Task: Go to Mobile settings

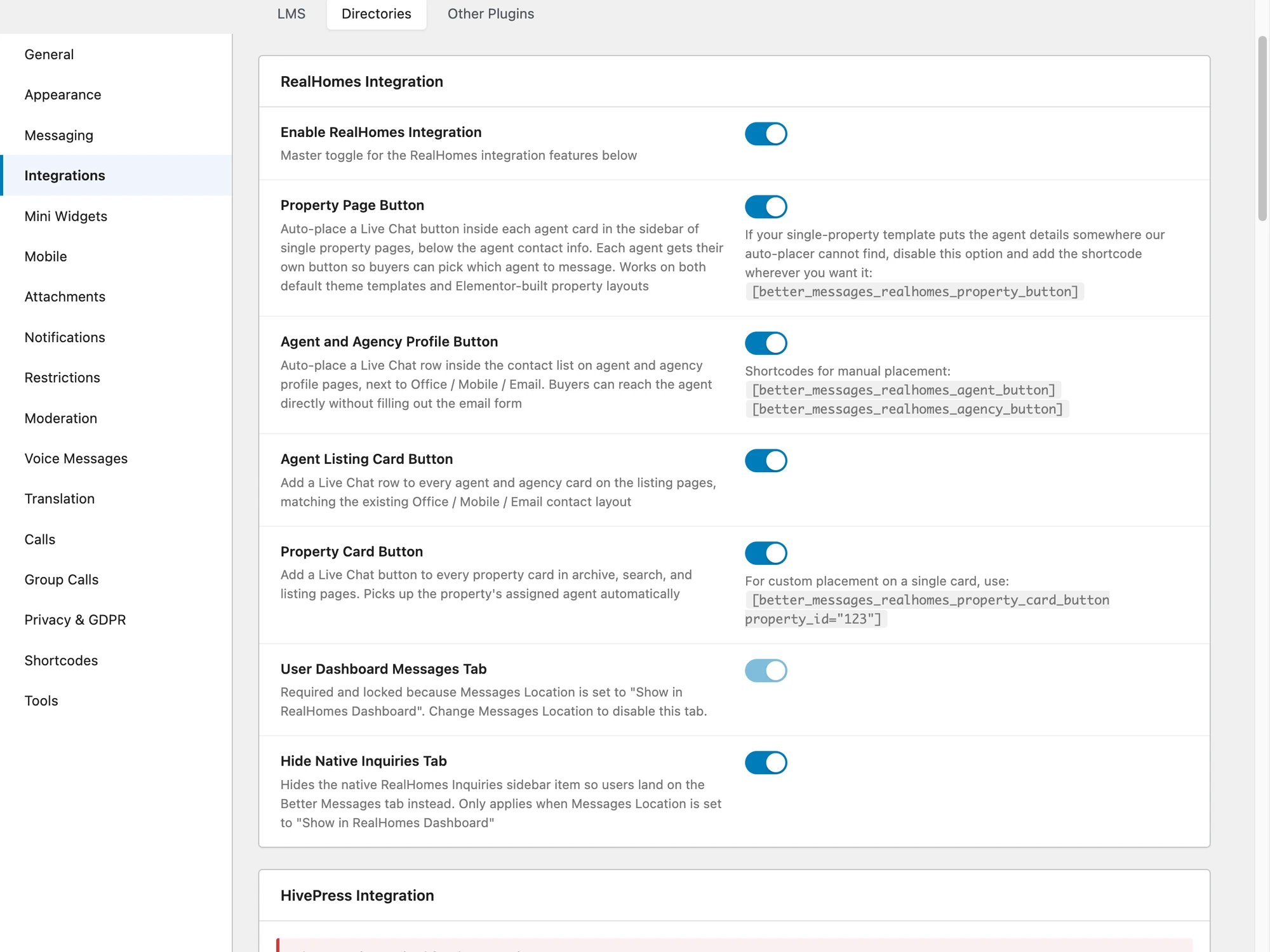Action: point(116,256)
